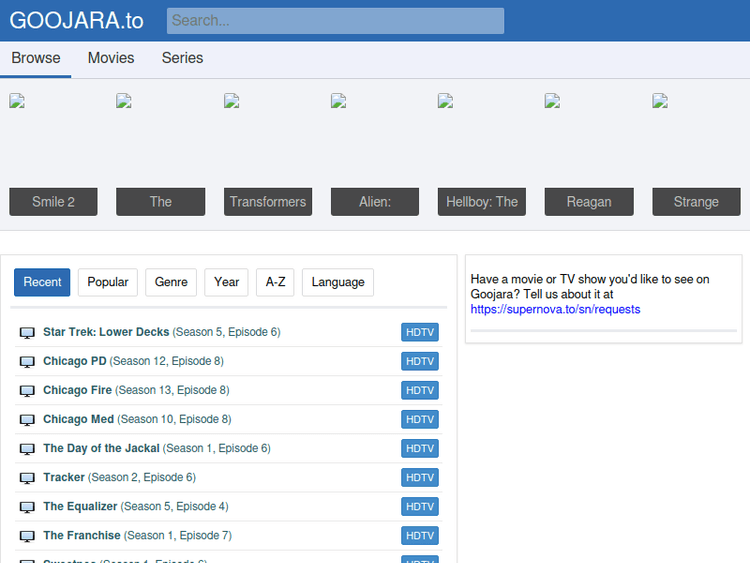Click the TV icon next to The Franchise

coord(27,536)
